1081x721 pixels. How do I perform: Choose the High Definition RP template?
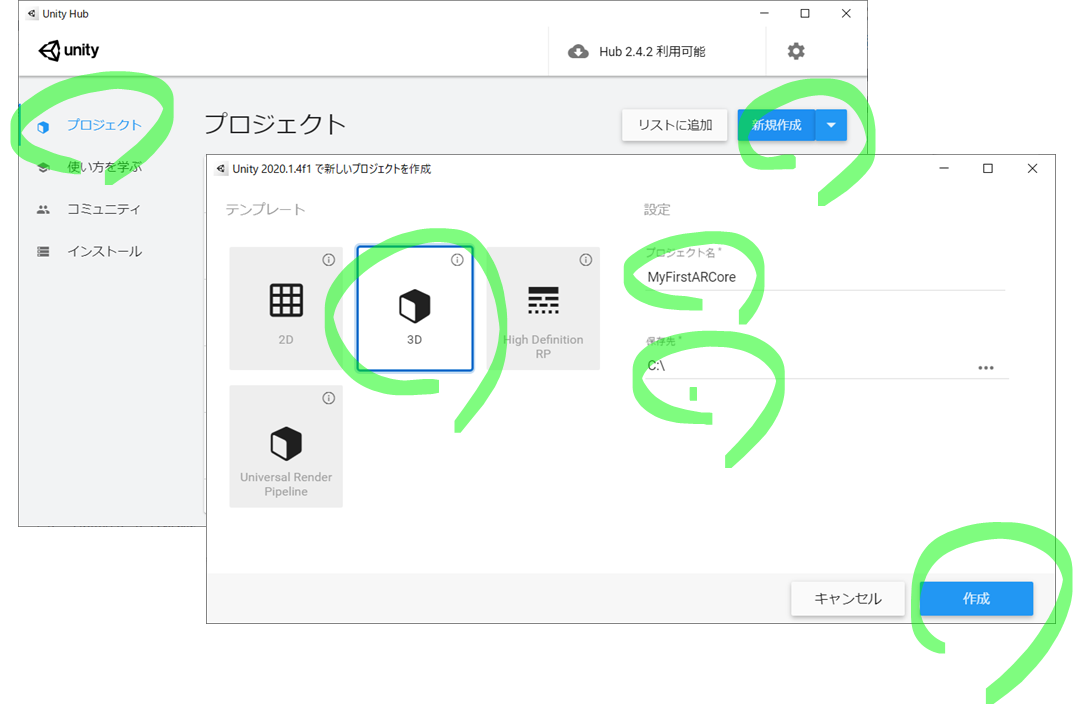click(x=543, y=308)
